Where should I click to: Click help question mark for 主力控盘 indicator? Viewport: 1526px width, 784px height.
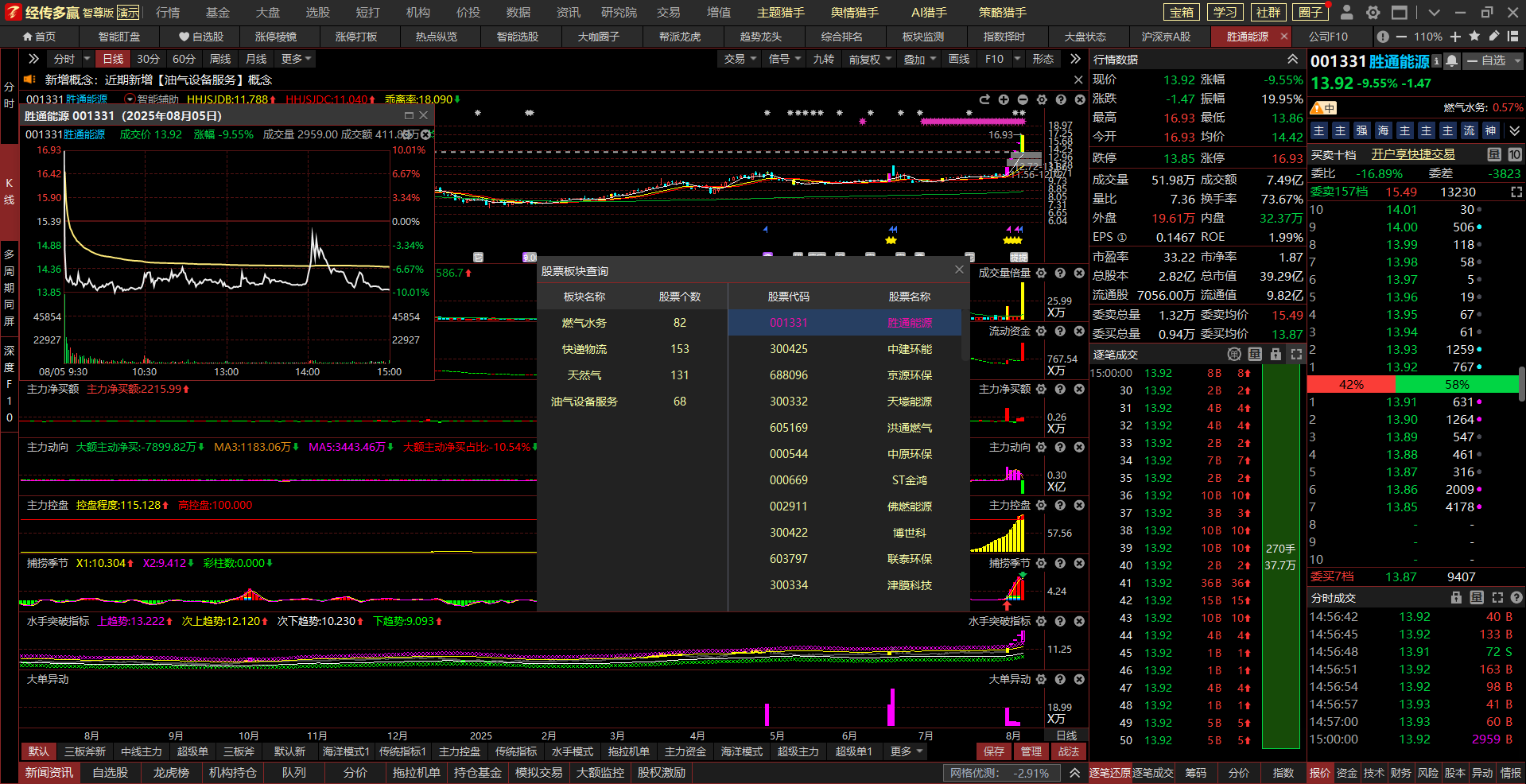(1060, 505)
